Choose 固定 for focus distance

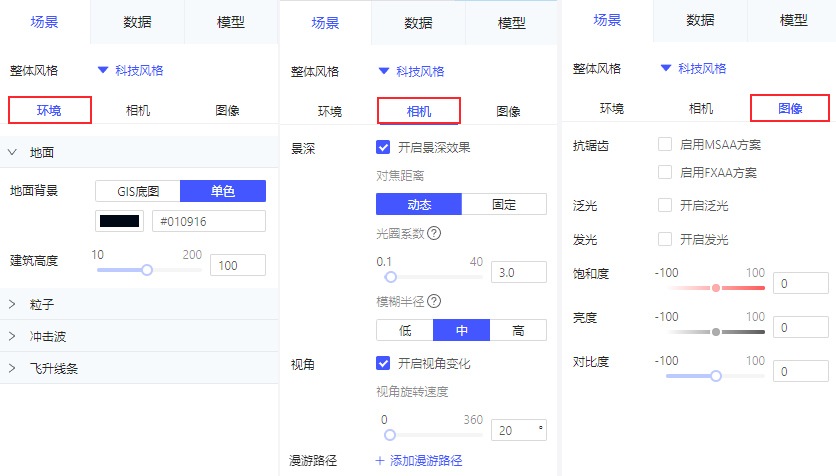coord(504,205)
